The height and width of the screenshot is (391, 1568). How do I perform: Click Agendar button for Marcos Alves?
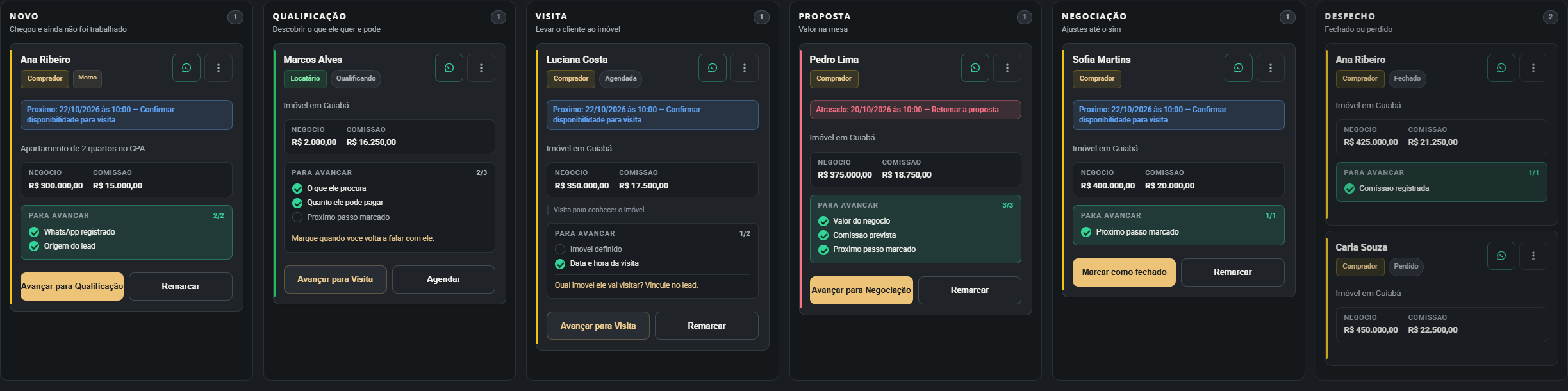click(443, 279)
